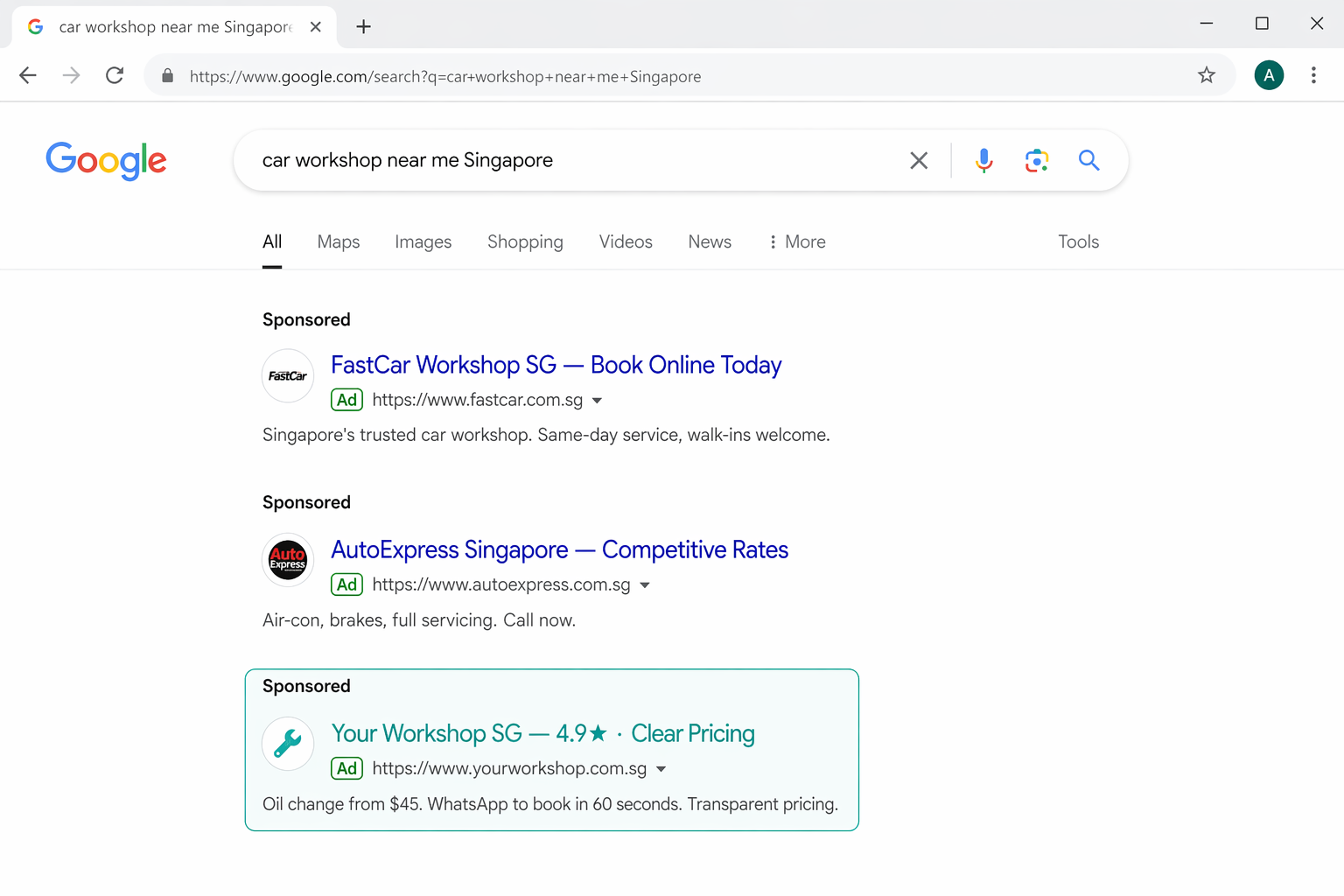Reload the current page

pos(114,75)
